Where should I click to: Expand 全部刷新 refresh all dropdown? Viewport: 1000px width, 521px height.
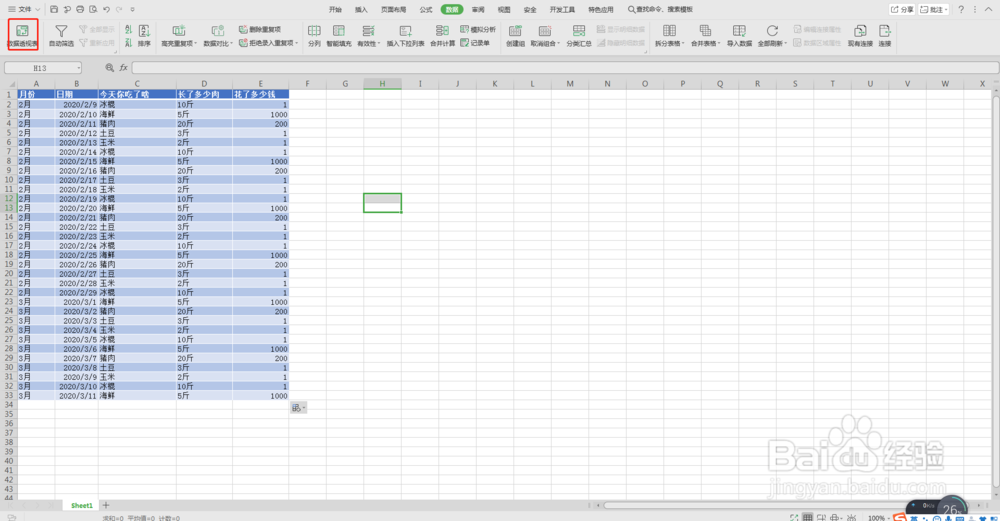click(x=786, y=44)
